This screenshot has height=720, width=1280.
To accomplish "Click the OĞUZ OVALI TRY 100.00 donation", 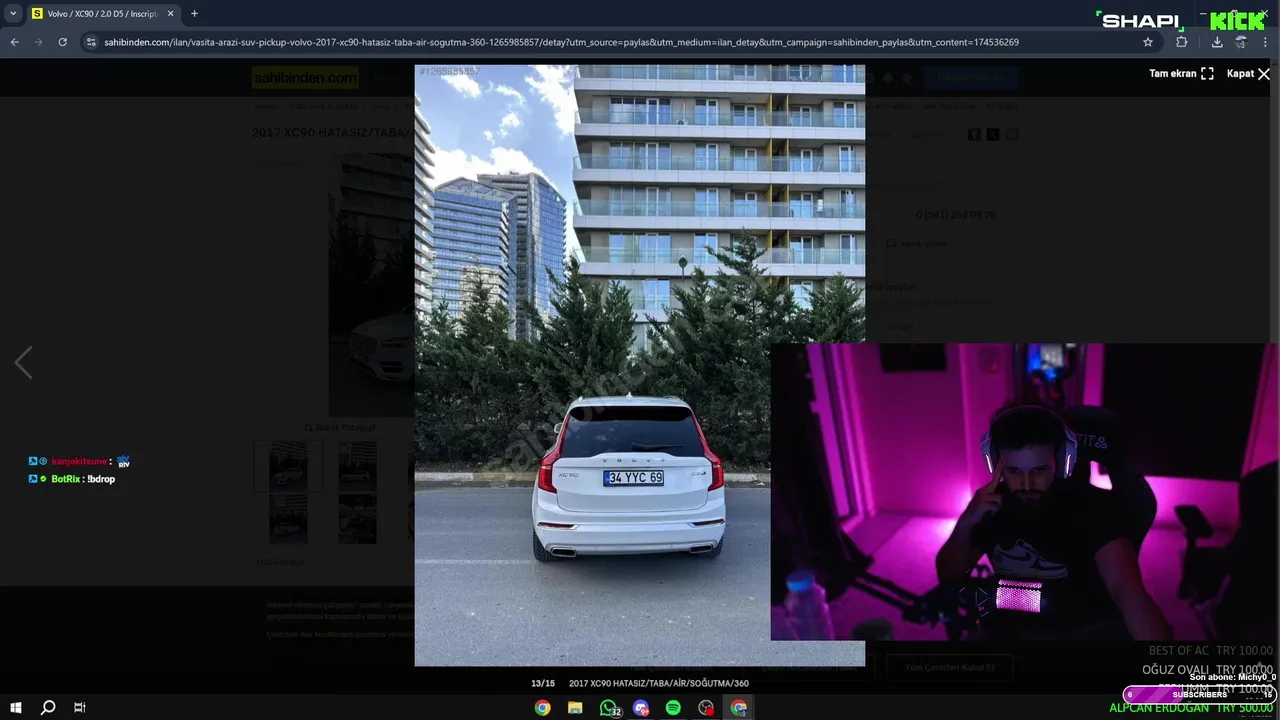I will pos(1207,670).
